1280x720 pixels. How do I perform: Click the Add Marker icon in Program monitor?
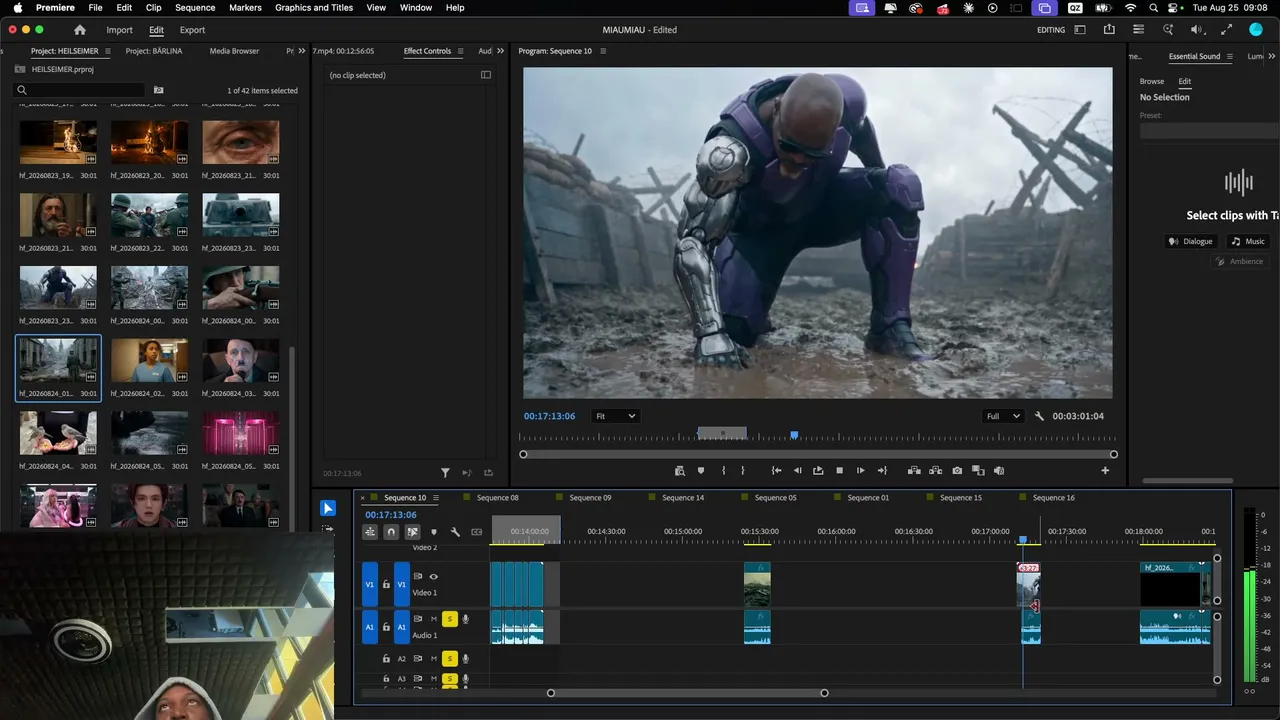pyautogui.click(x=701, y=471)
